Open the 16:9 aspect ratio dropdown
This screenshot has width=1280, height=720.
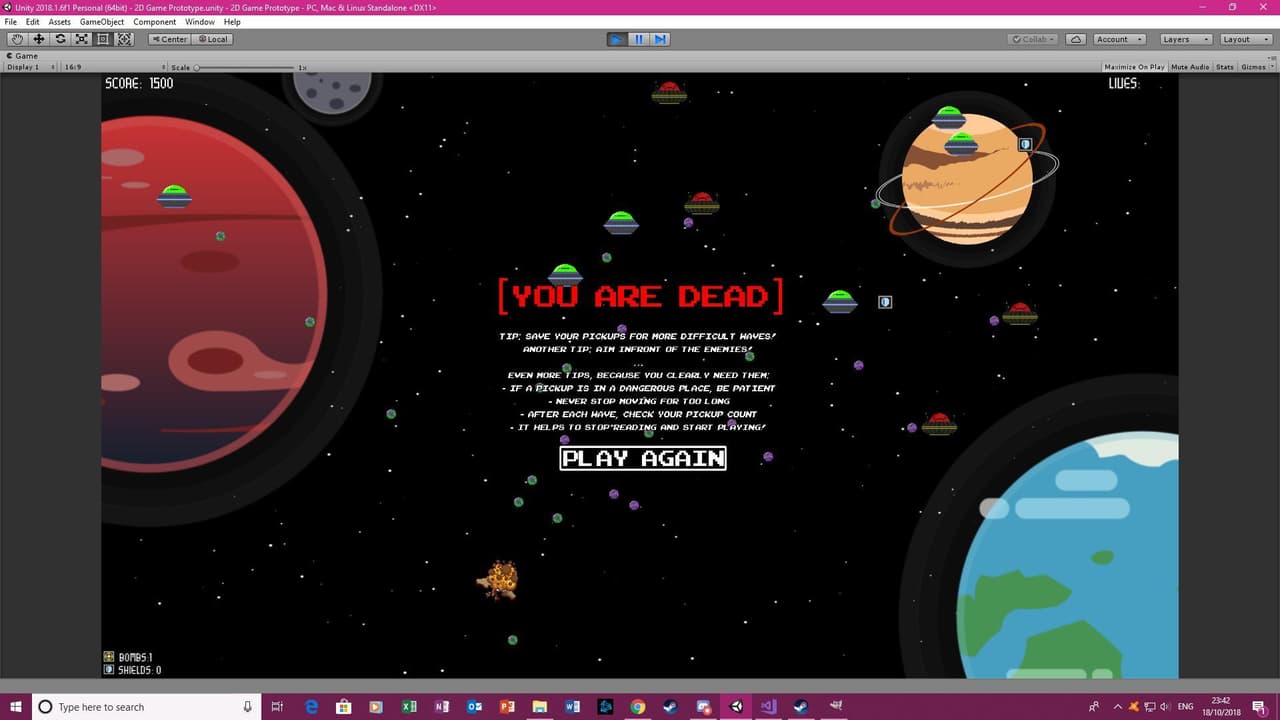click(112, 67)
